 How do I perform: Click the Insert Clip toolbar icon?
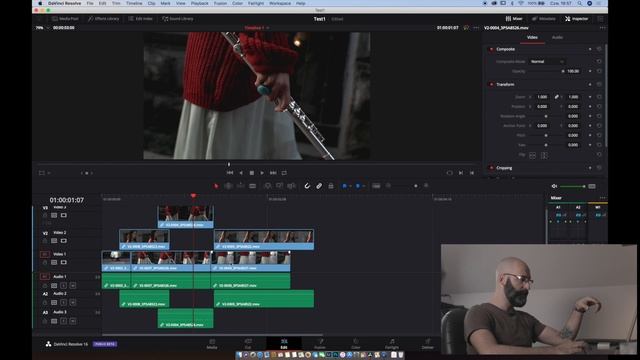(268, 186)
